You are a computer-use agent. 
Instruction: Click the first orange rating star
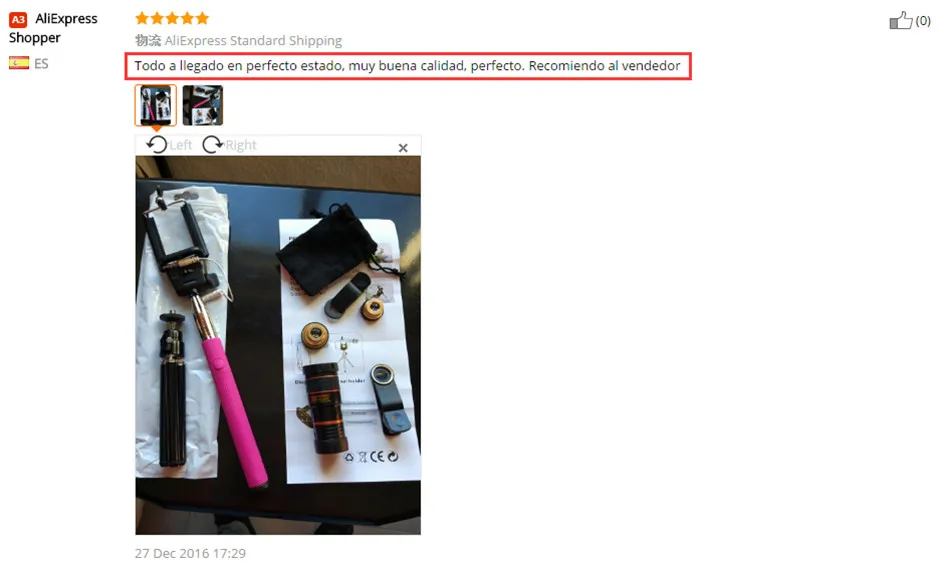(142, 18)
